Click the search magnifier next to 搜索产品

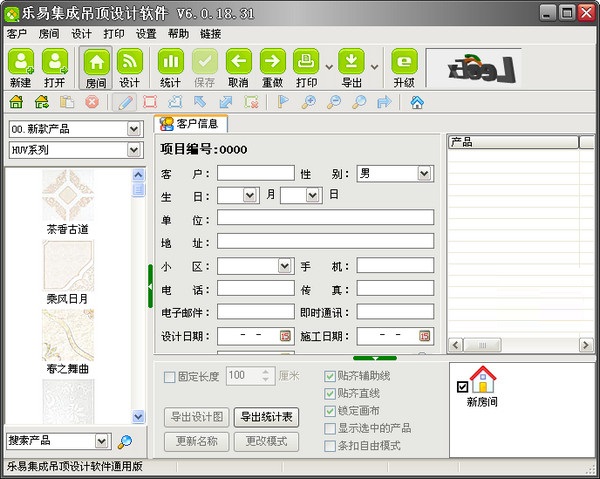click(125, 442)
